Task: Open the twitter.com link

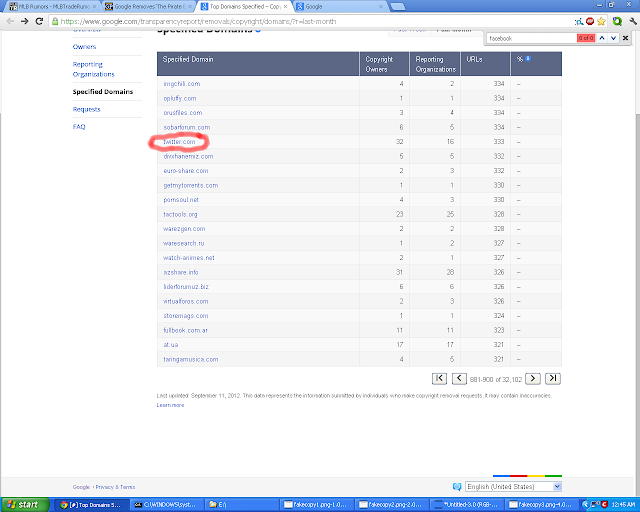Action: [179, 142]
